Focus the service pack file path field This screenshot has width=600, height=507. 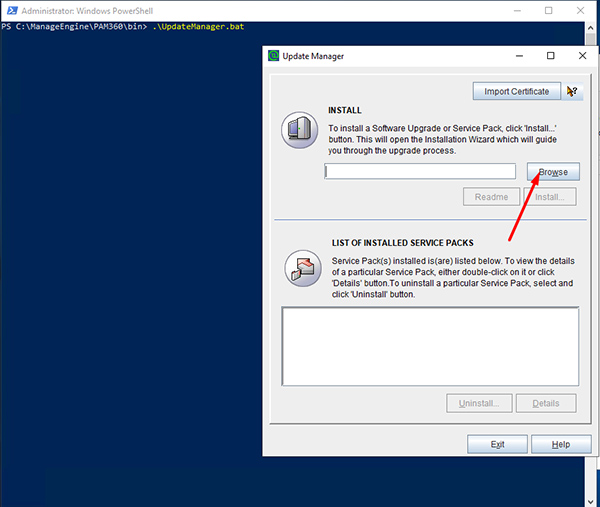pos(420,171)
